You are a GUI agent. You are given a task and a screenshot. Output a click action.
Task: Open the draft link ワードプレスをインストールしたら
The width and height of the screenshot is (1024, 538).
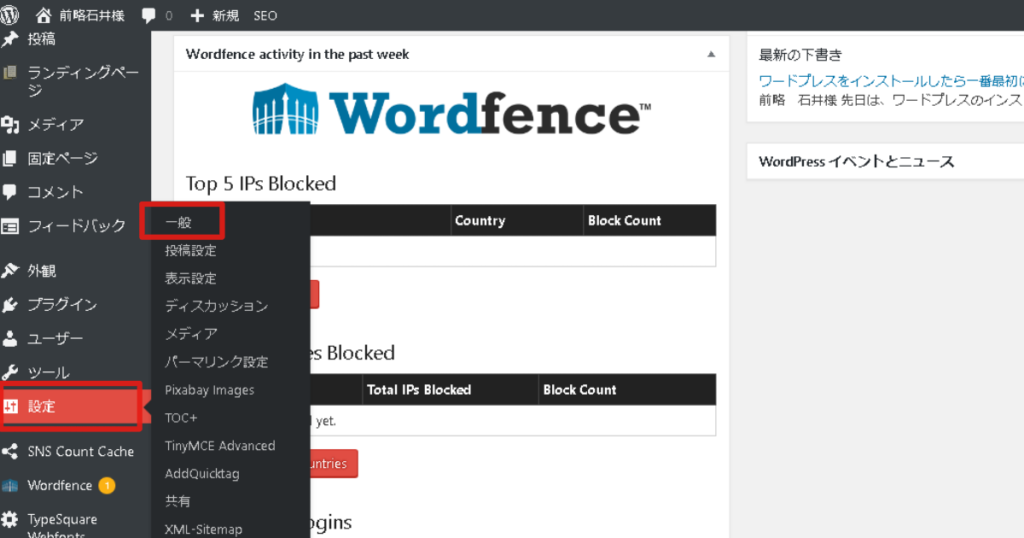coord(891,81)
